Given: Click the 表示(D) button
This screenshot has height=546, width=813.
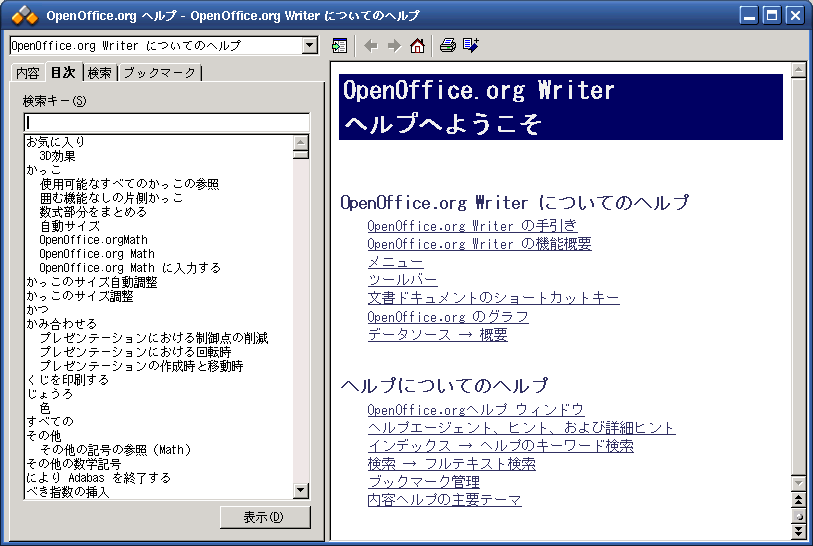Looking at the screenshot, I should click(x=265, y=517).
